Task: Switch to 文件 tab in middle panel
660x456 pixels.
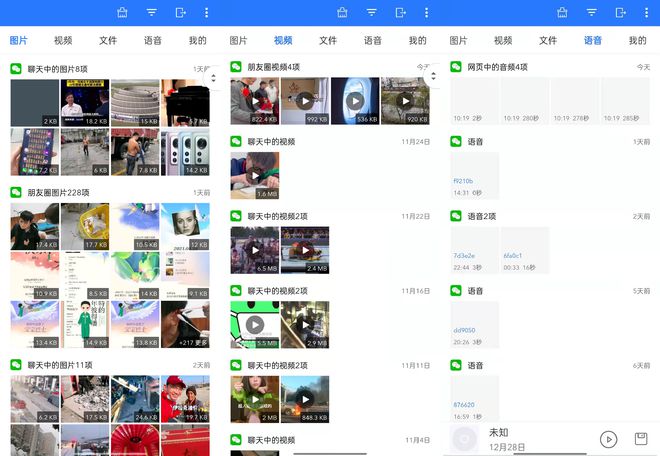Action: (328, 40)
